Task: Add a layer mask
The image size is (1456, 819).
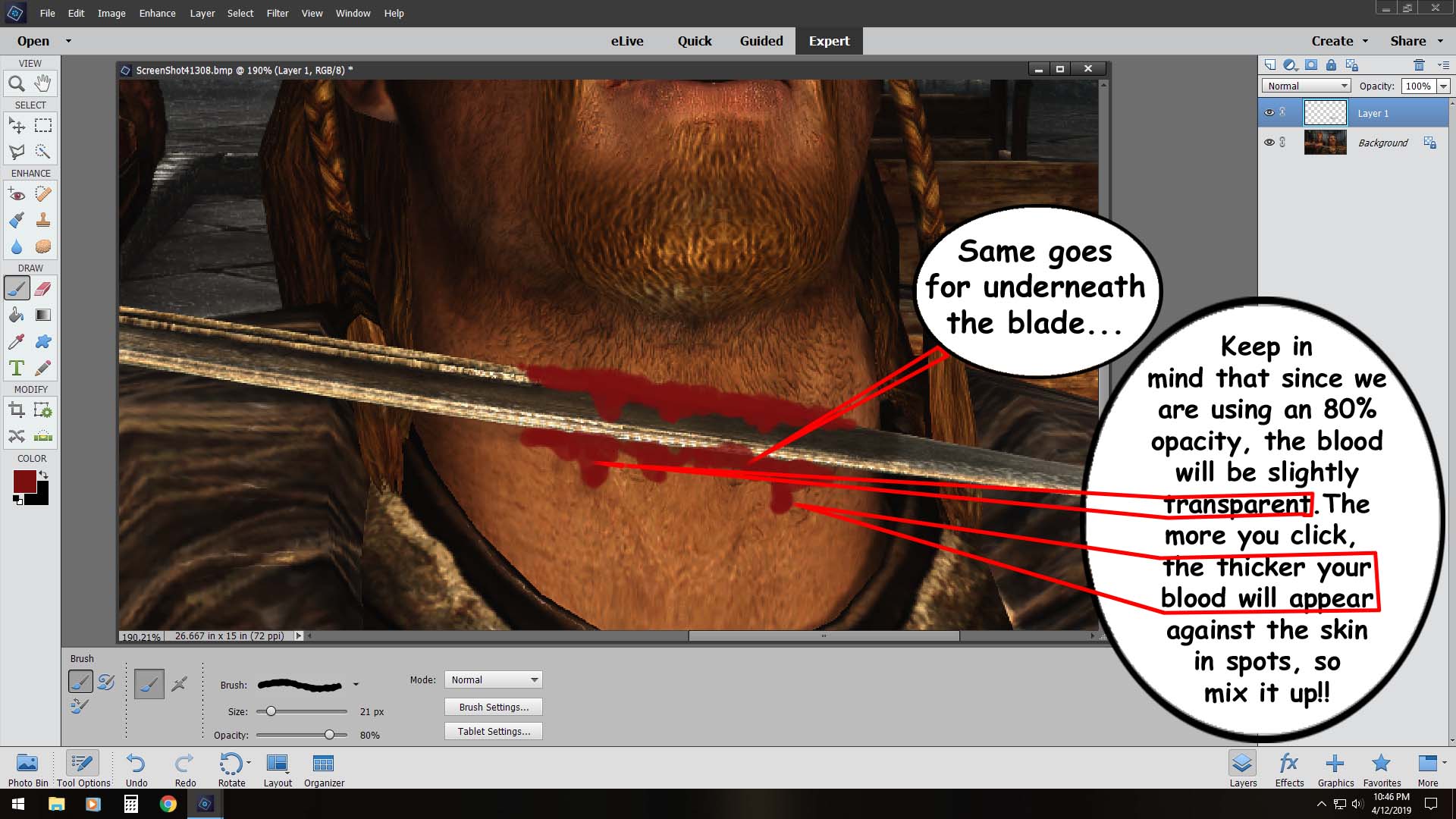Action: coord(1311,65)
